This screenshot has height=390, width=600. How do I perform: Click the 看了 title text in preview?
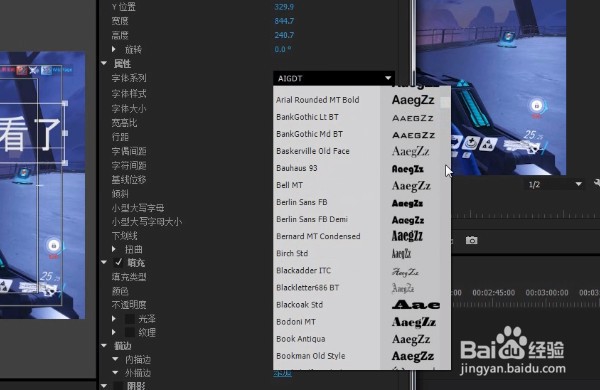pyautogui.click(x=30, y=134)
